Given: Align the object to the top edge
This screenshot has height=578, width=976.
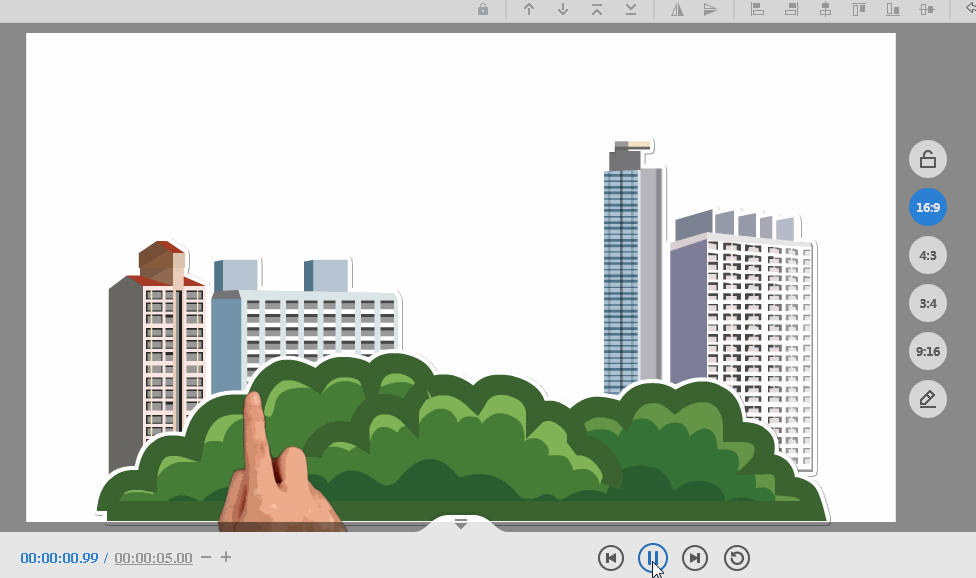Looking at the screenshot, I should coord(859,9).
